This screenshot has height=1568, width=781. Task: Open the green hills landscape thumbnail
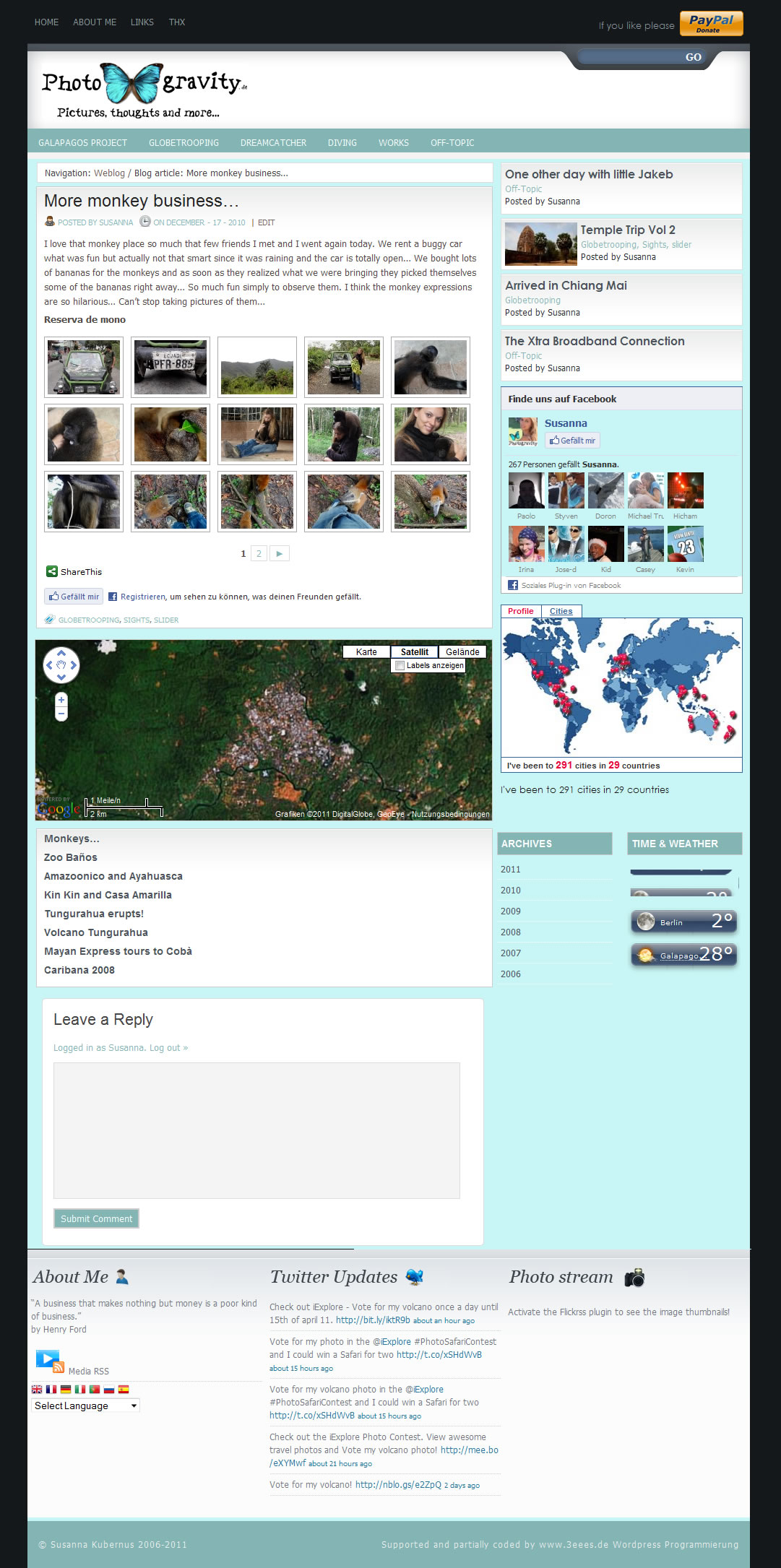tap(257, 367)
